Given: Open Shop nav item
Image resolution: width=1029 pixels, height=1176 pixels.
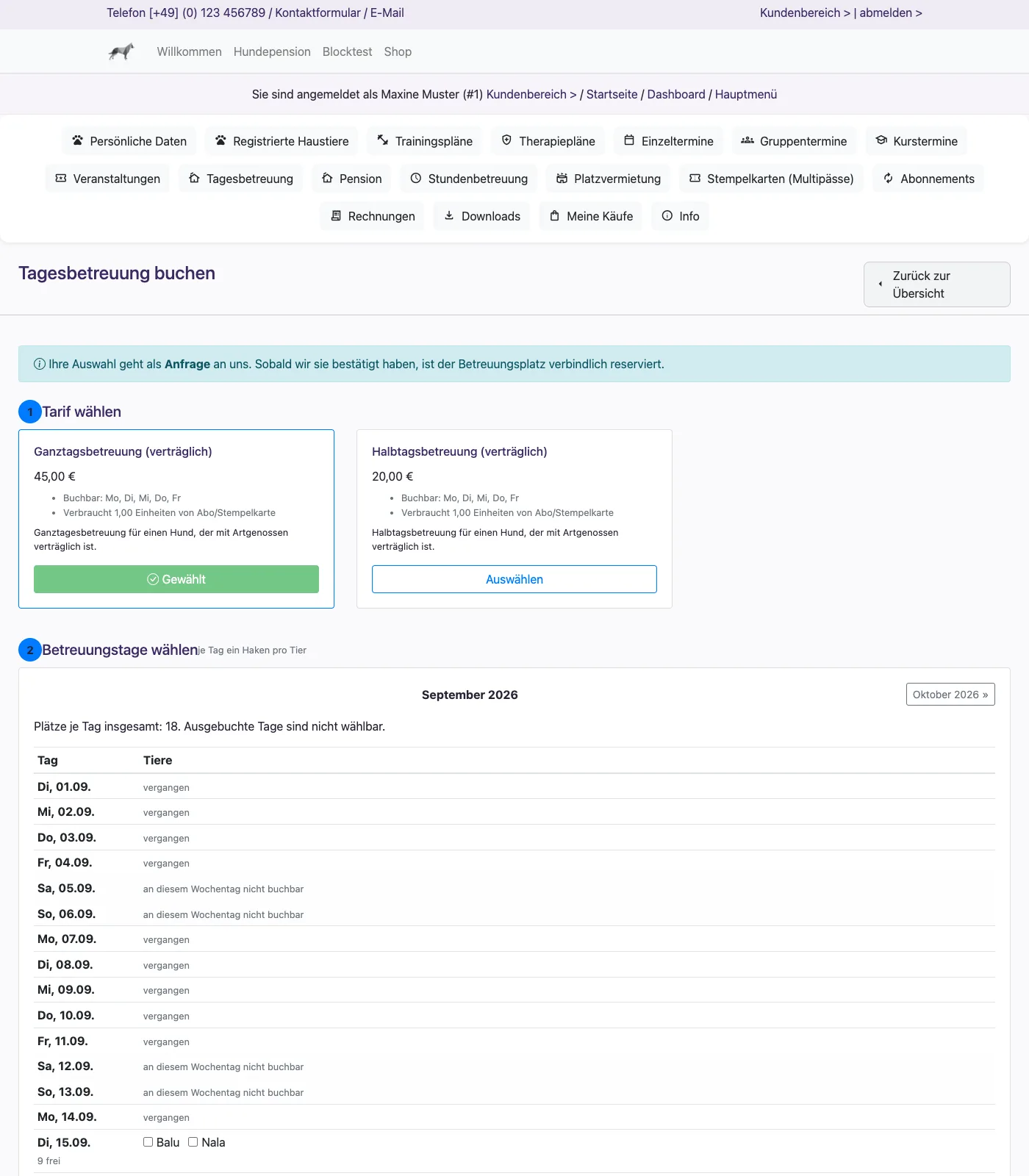Looking at the screenshot, I should (398, 51).
